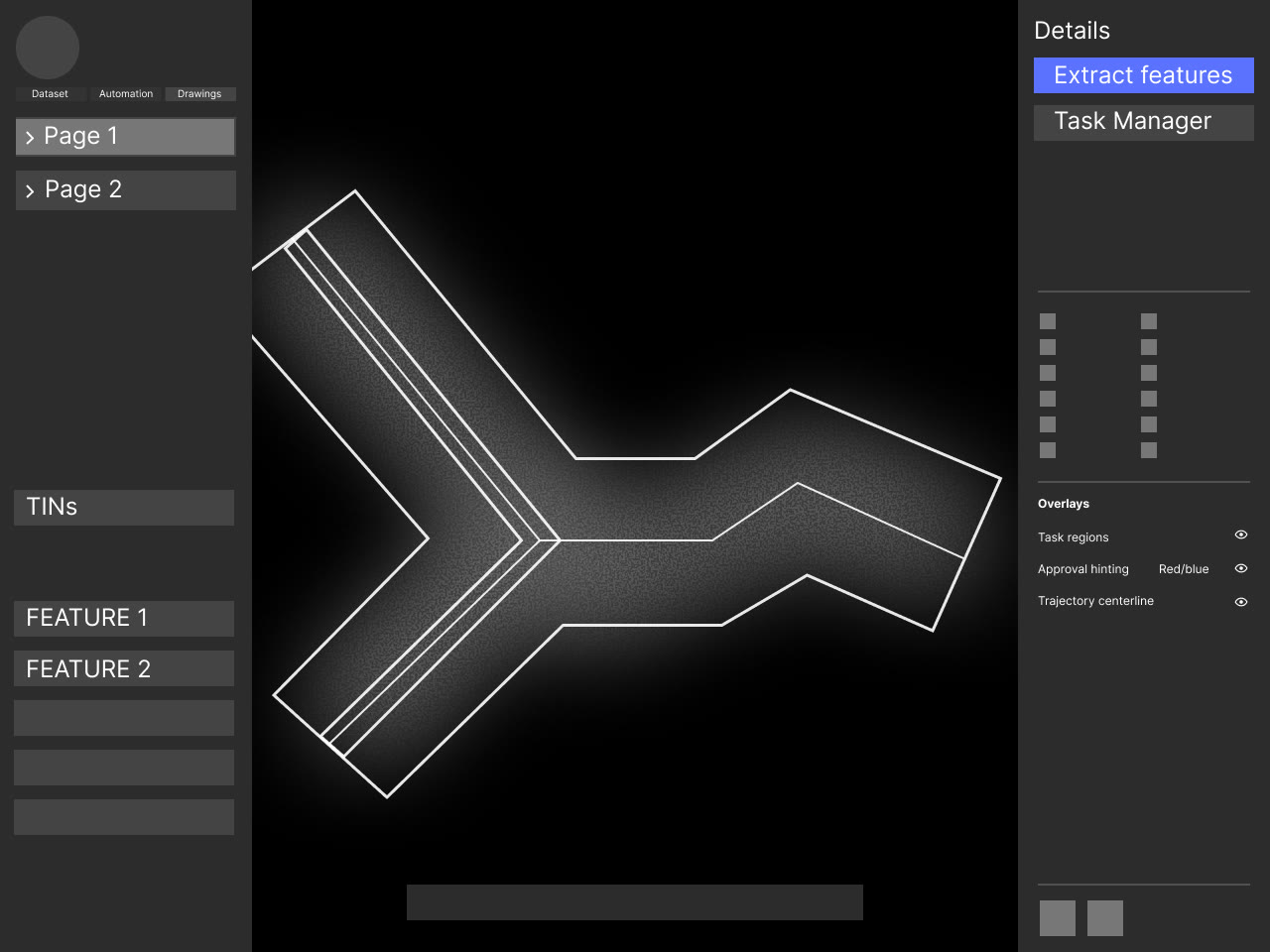1270x952 pixels.
Task: Toggle visibility of Task regions overlay
Action: click(1240, 535)
